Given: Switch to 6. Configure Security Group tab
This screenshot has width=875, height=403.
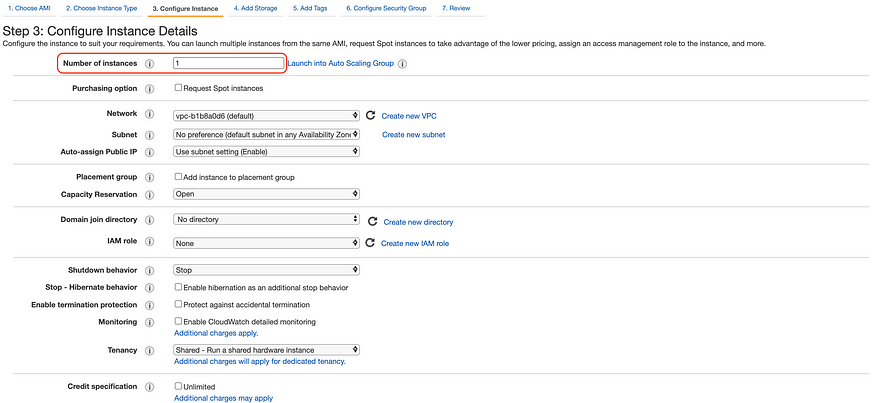Looking at the screenshot, I should point(386,8).
